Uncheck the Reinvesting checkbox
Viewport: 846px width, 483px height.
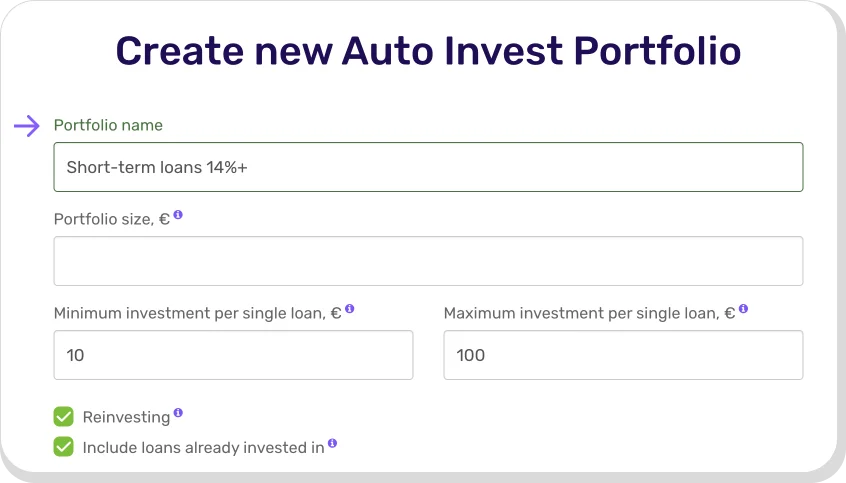64,416
